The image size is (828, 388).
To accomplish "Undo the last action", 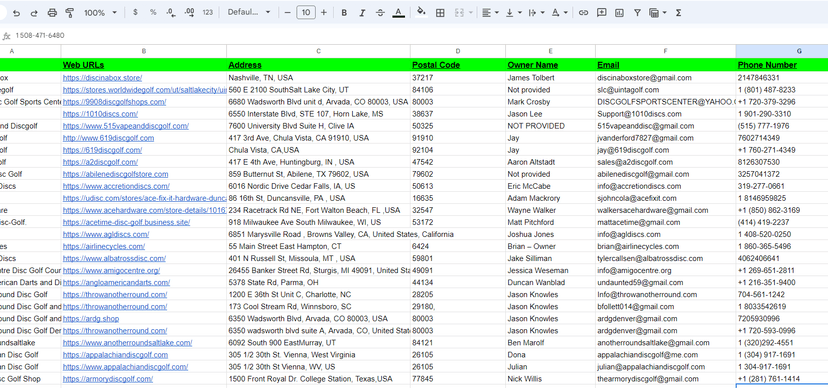I will 16,13.
